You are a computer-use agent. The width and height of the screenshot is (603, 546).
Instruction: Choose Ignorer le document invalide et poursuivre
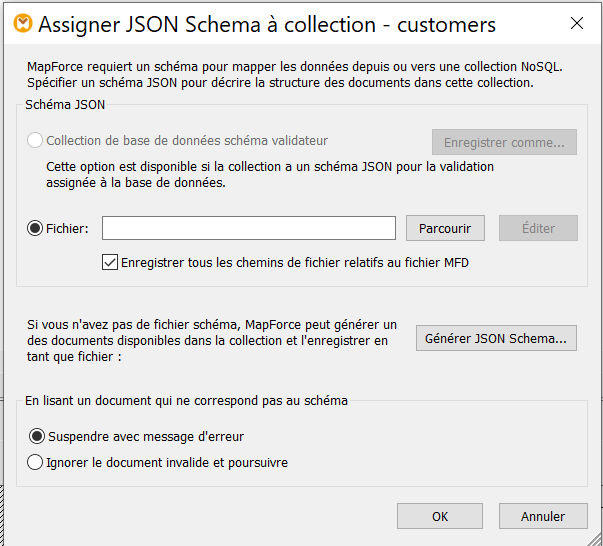coord(36,462)
